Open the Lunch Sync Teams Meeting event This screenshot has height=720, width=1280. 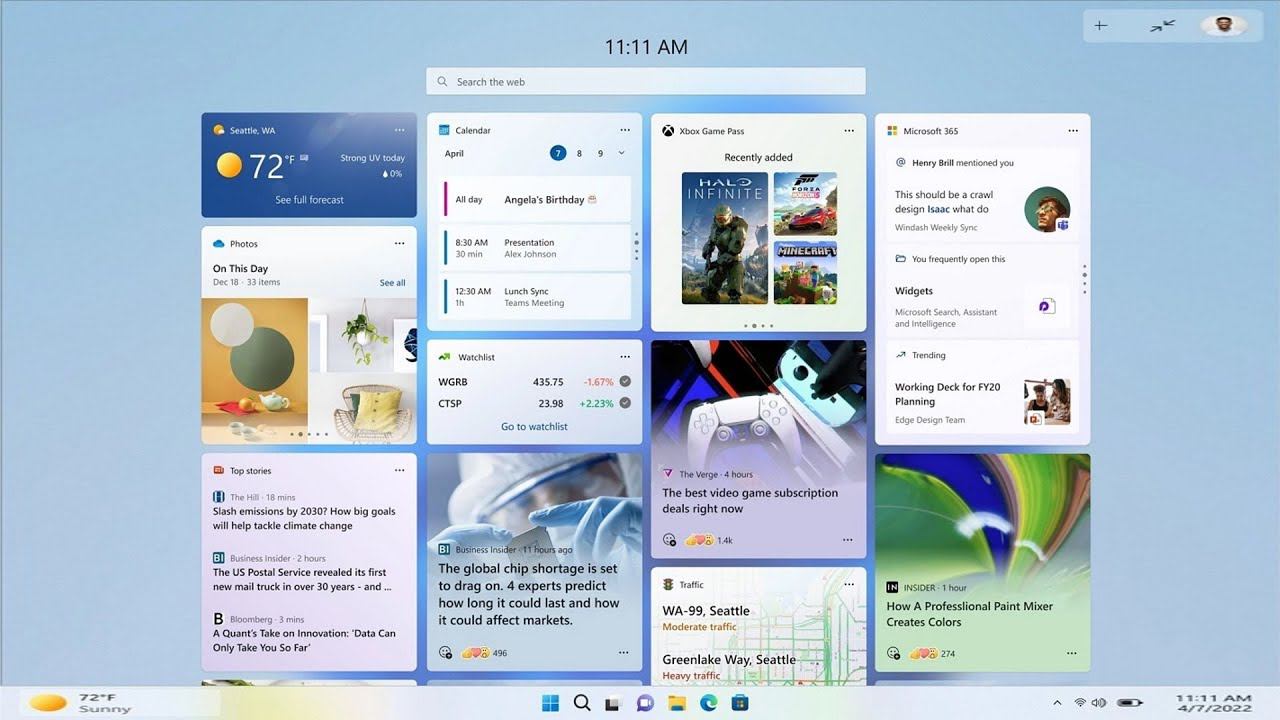536,297
